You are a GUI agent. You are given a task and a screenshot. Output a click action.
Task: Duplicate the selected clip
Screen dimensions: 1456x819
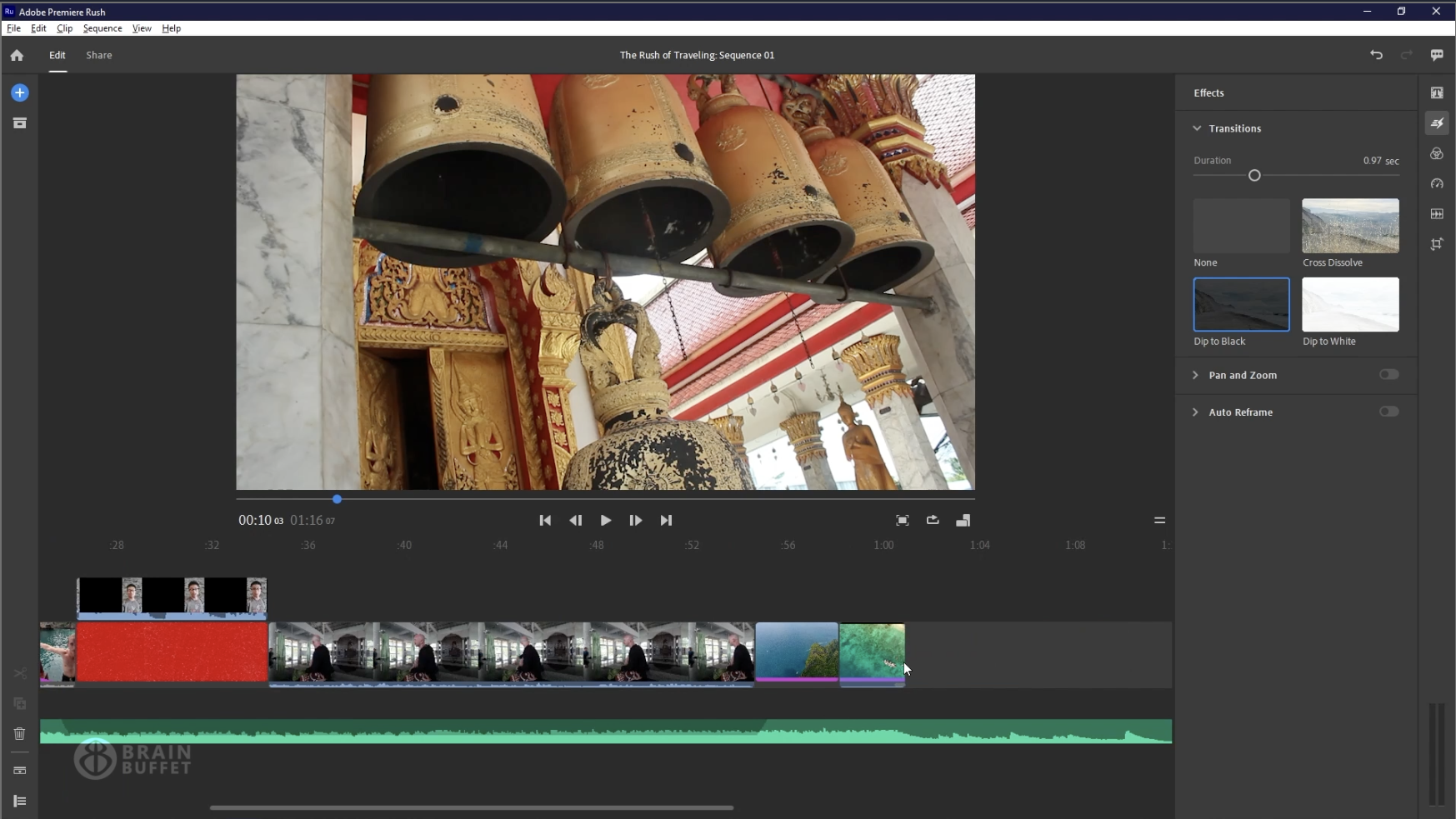point(19,703)
